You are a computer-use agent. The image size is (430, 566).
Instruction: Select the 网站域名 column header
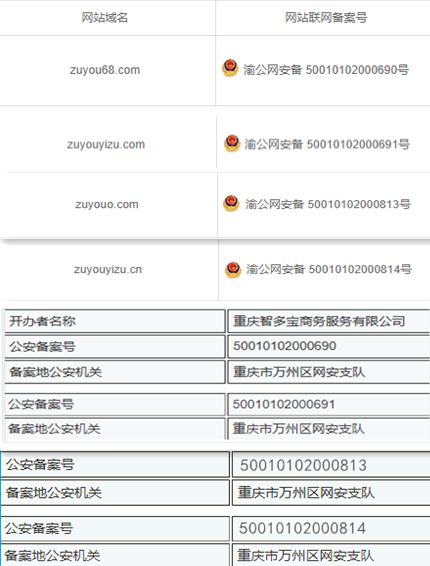[105, 17]
